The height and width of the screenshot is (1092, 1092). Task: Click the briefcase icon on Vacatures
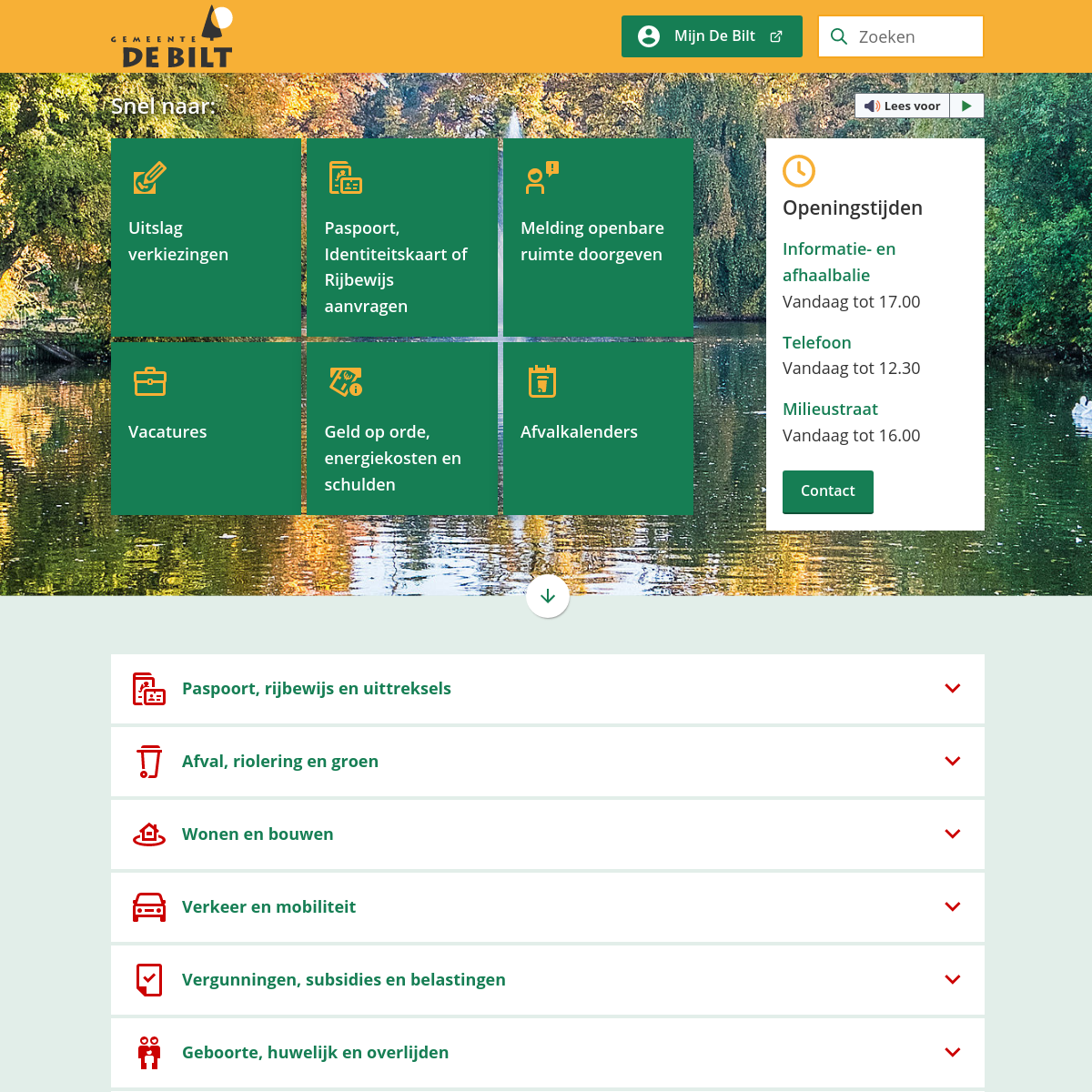(x=150, y=382)
